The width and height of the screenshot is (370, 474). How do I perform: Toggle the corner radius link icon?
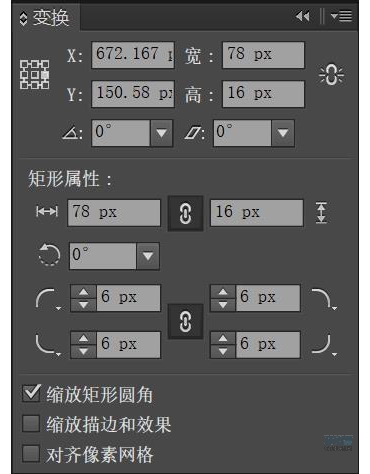coord(185,322)
